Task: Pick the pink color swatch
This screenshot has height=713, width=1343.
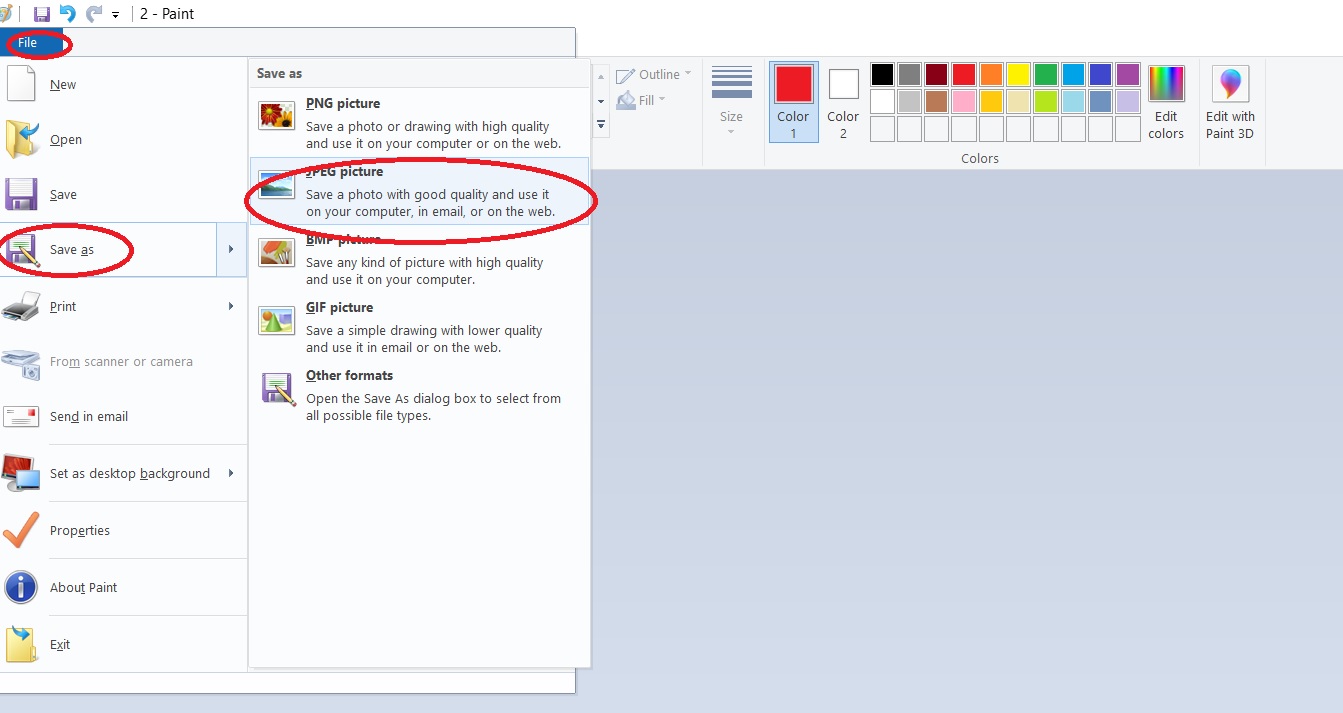Action: (964, 102)
